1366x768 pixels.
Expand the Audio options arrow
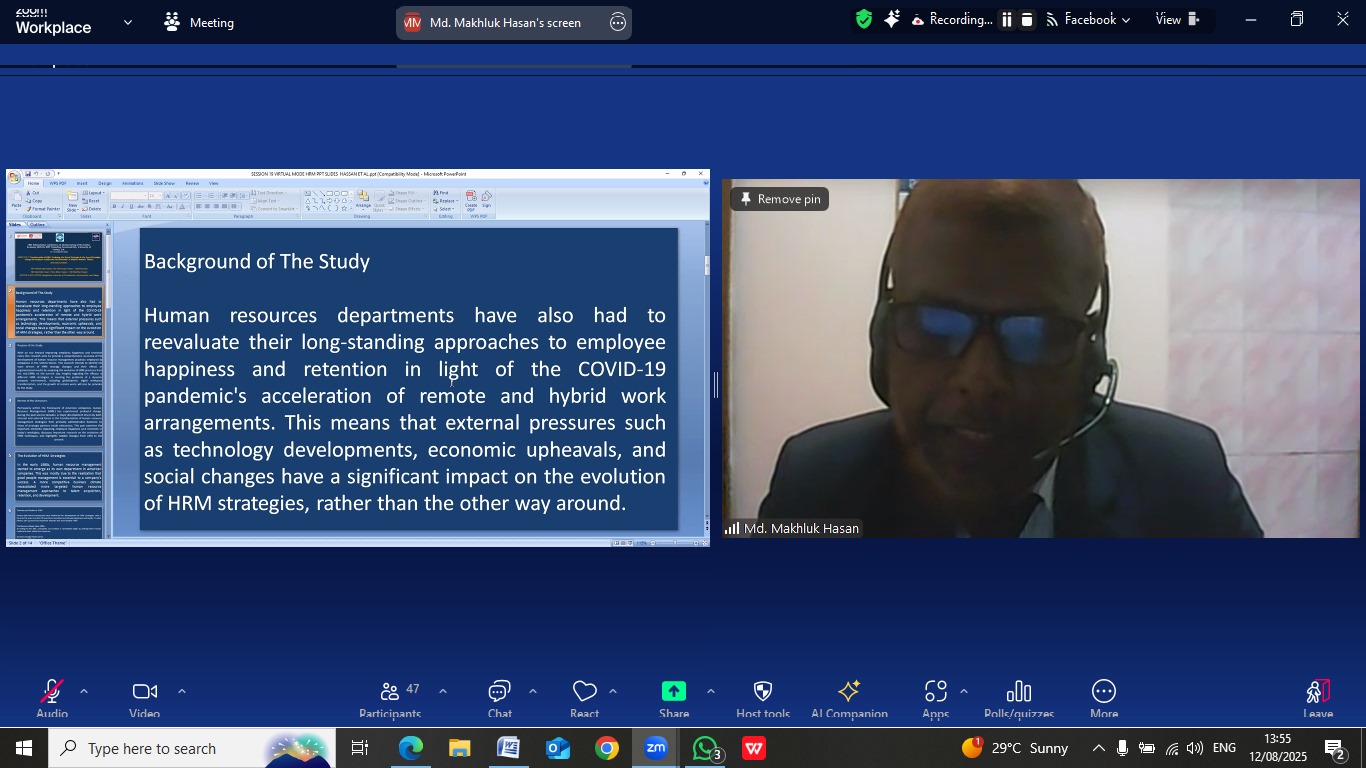pos(84,691)
